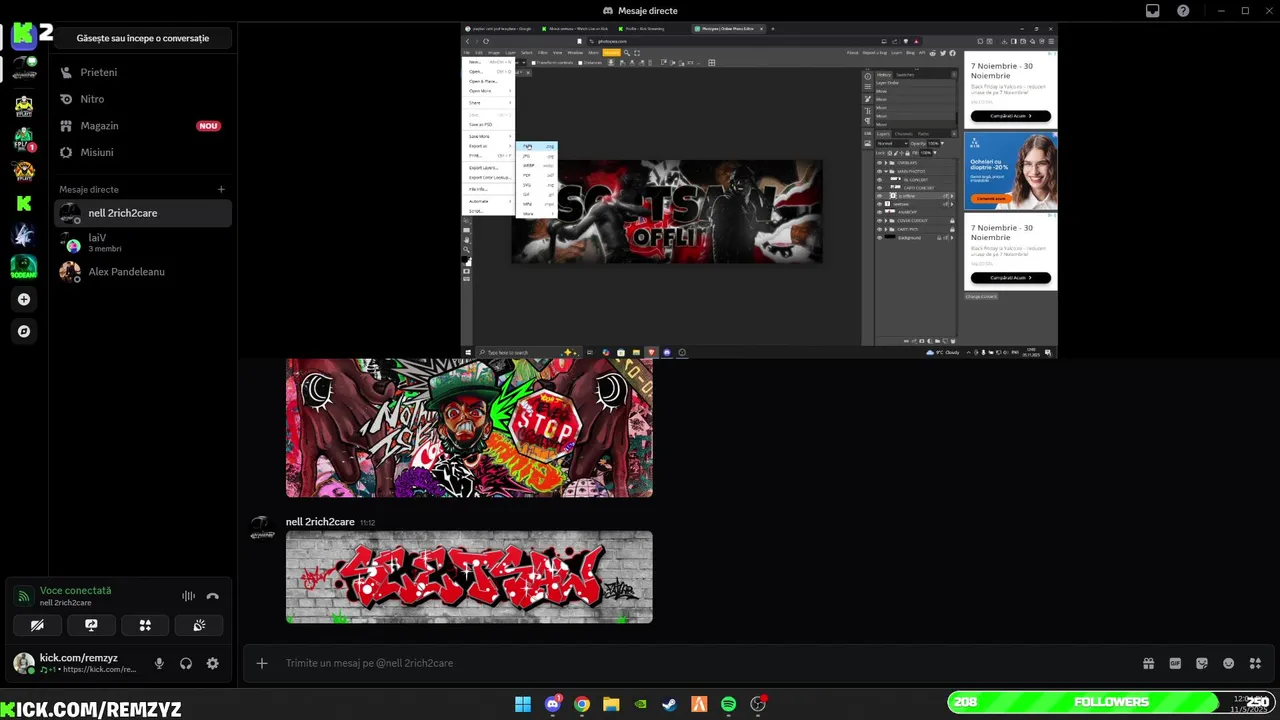Open the emoji picker
Image resolution: width=1280 pixels, height=720 pixels.
pos(1229,663)
